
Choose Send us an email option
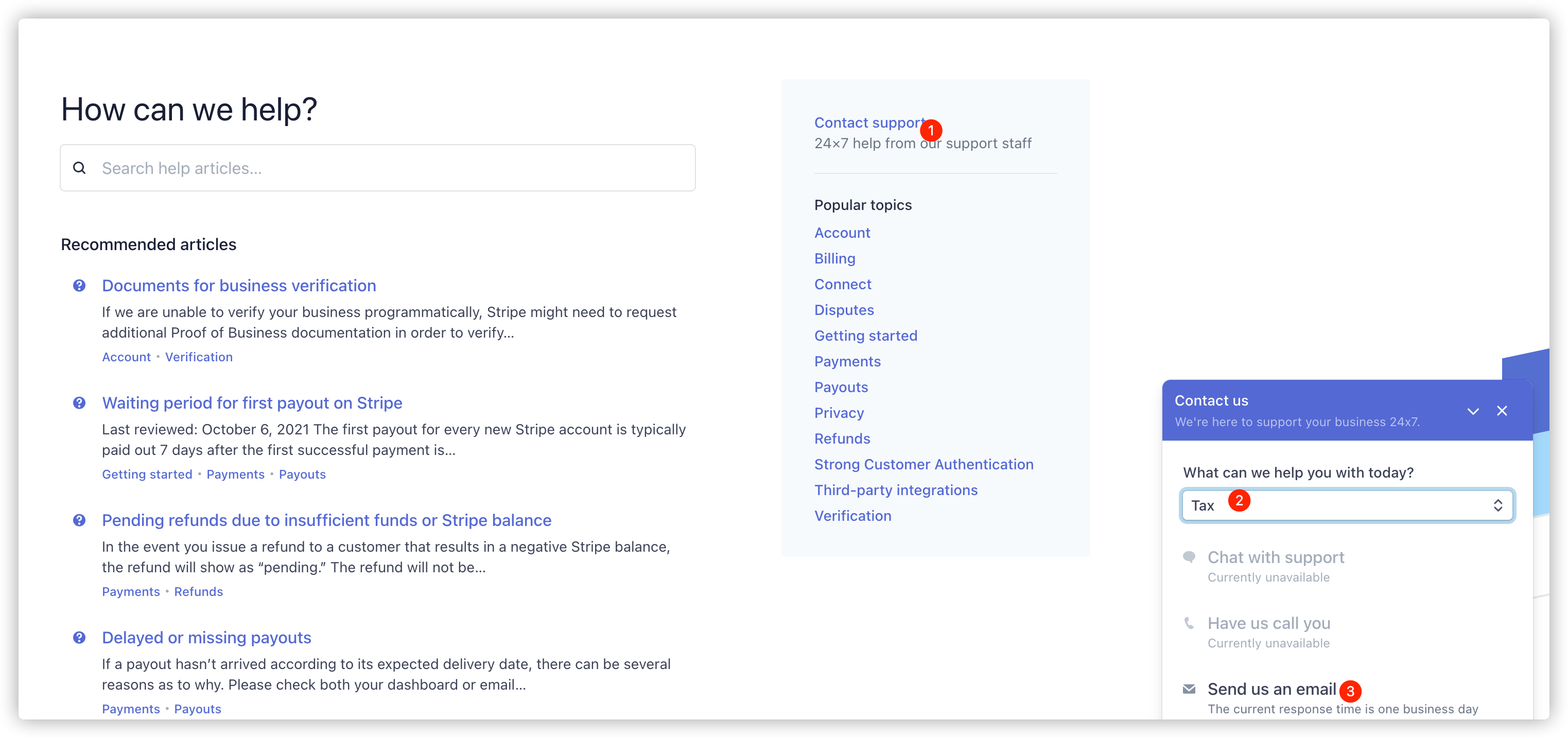(x=1271, y=689)
